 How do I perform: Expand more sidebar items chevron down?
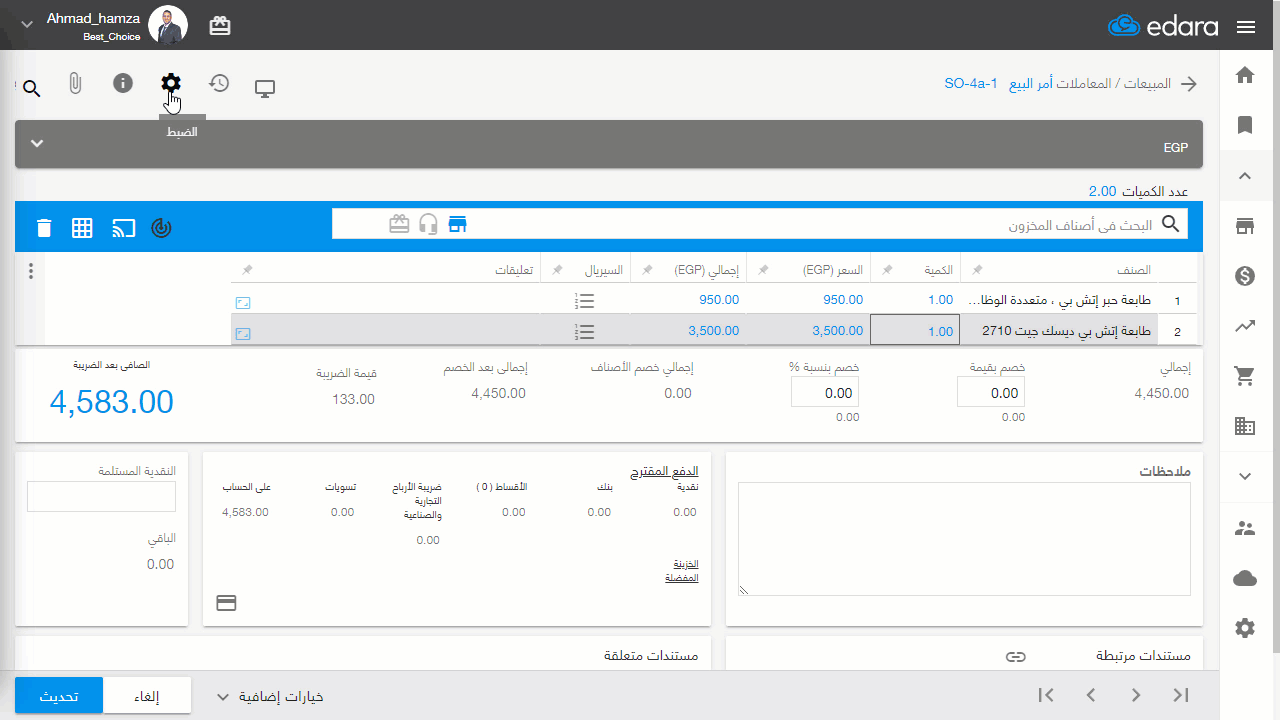(x=1245, y=477)
